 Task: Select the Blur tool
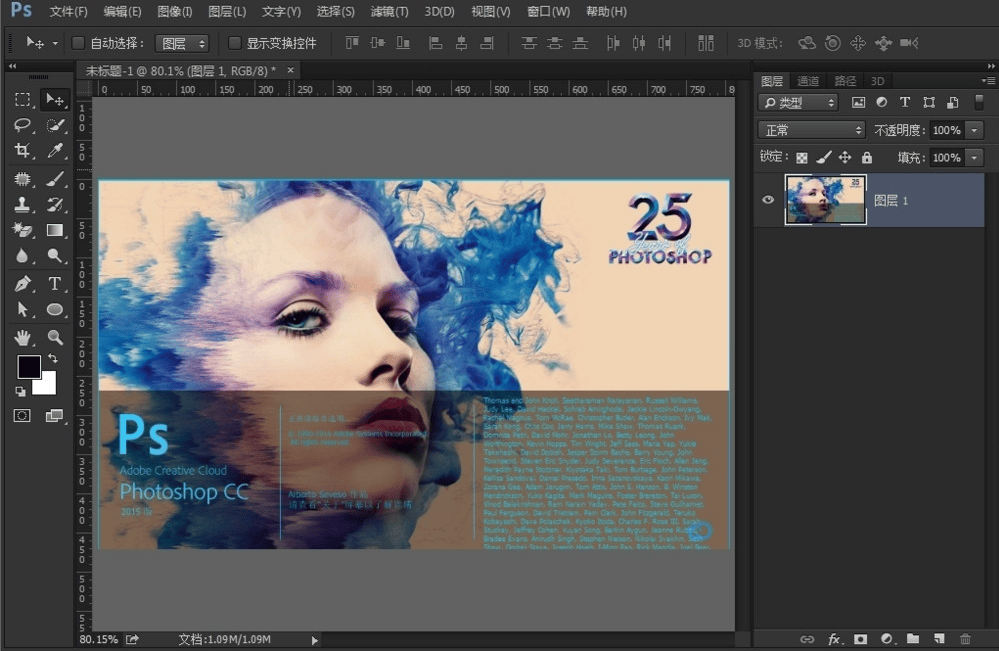coord(22,255)
